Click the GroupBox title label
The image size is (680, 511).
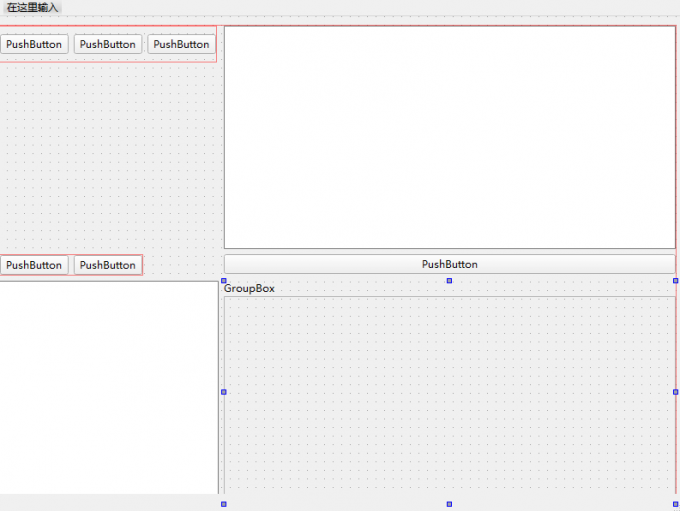click(249, 288)
